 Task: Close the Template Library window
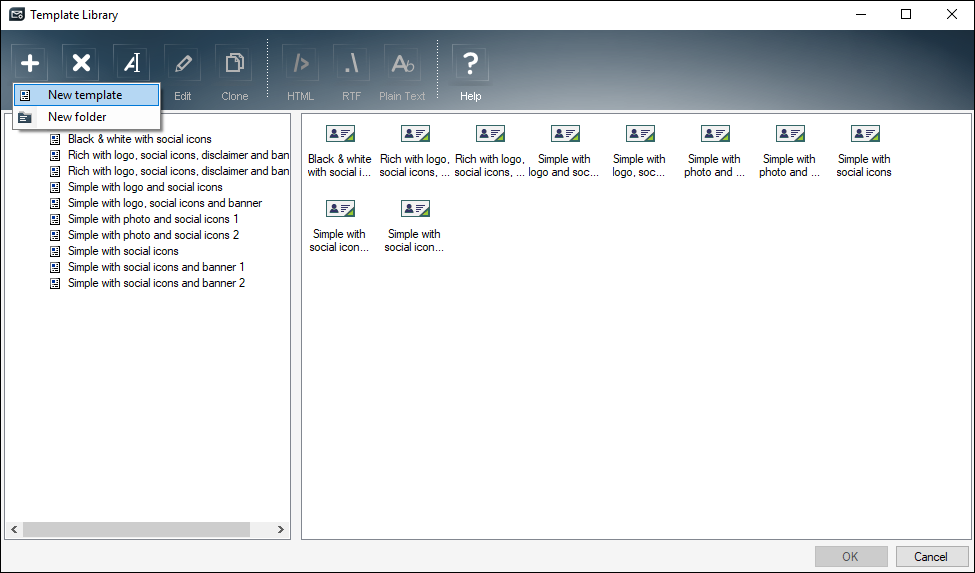pos(952,14)
